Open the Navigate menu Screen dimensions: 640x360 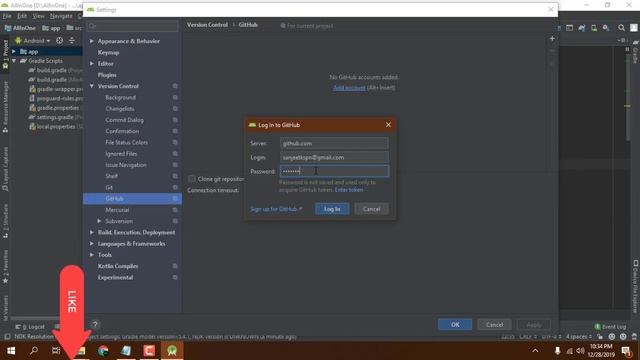point(61,16)
